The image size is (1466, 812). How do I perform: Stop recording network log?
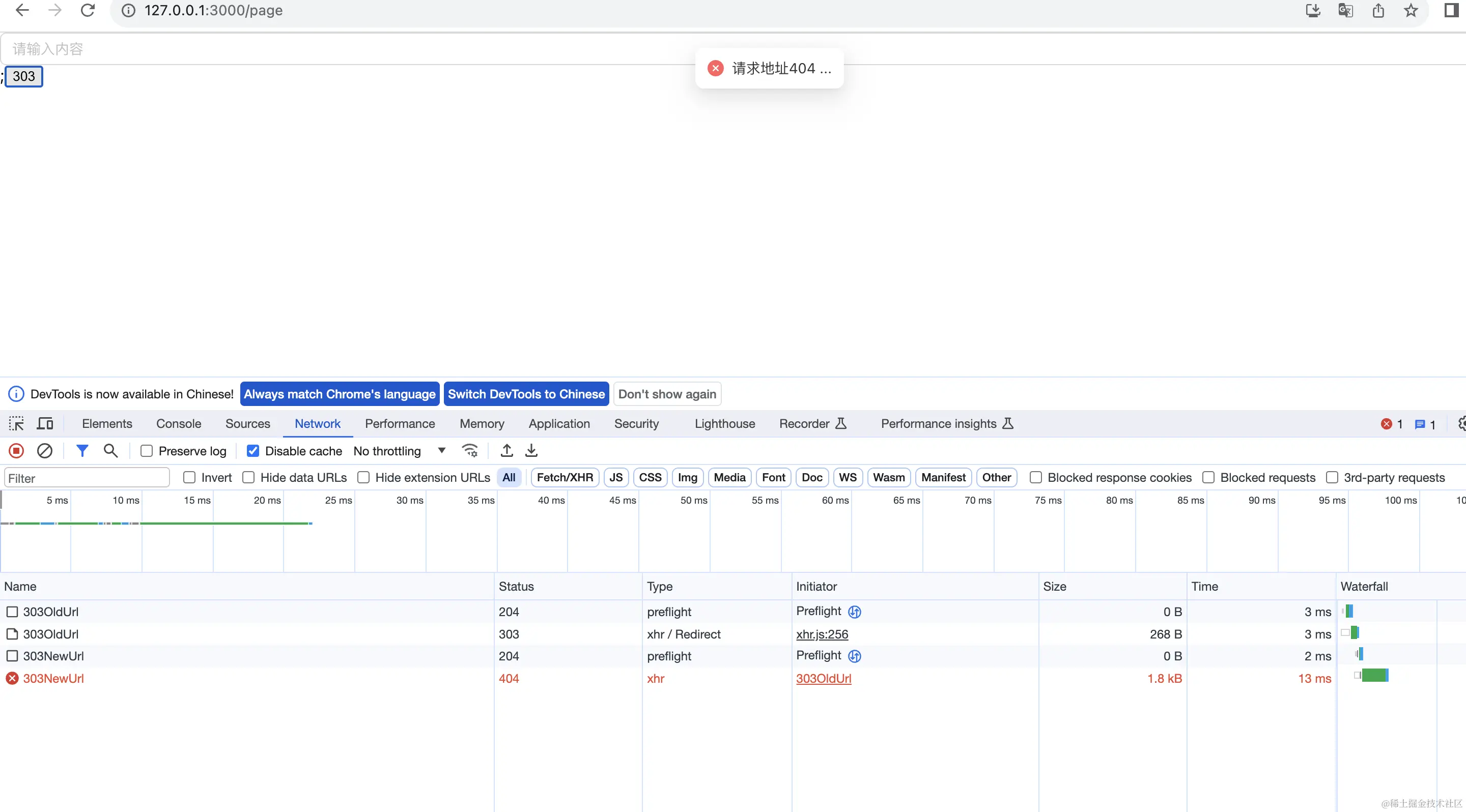pos(16,451)
